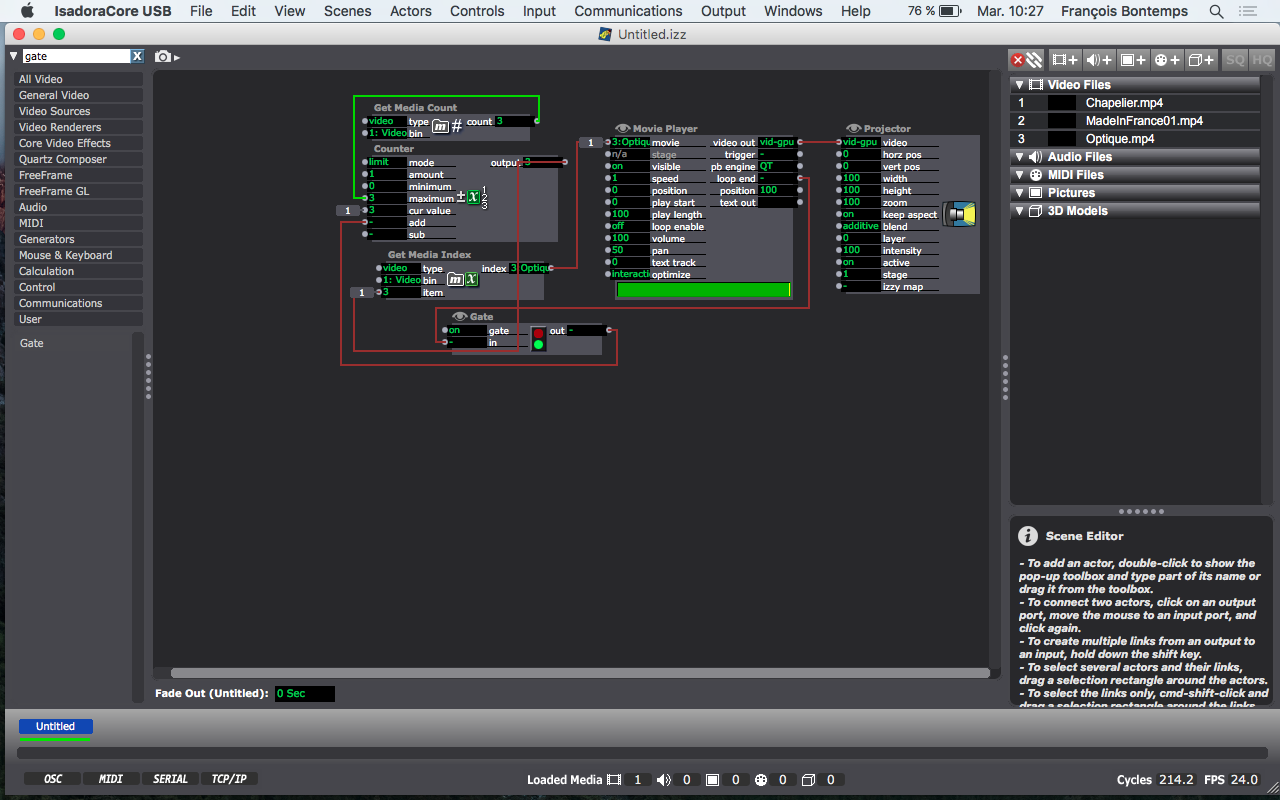Click the horizontal scene editor scrollbar
This screenshot has height=800, width=1280.
(578, 673)
